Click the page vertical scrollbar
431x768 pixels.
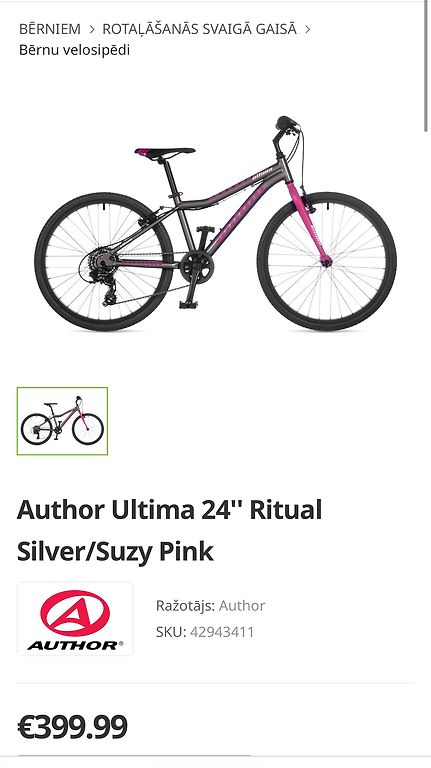(425, 66)
